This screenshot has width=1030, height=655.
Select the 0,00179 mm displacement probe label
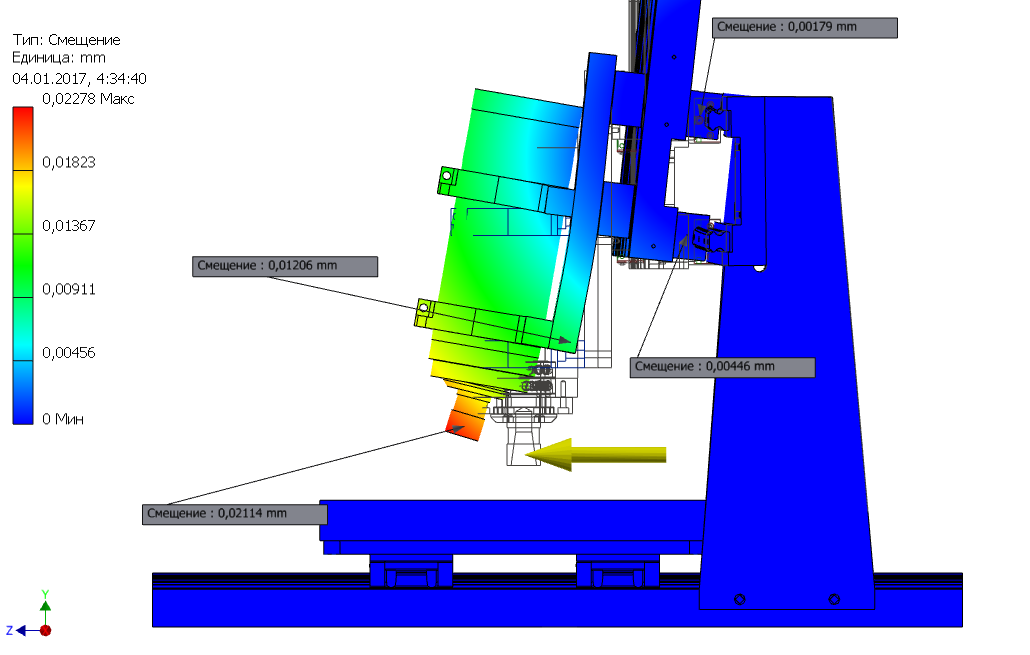[x=805, y=28]
